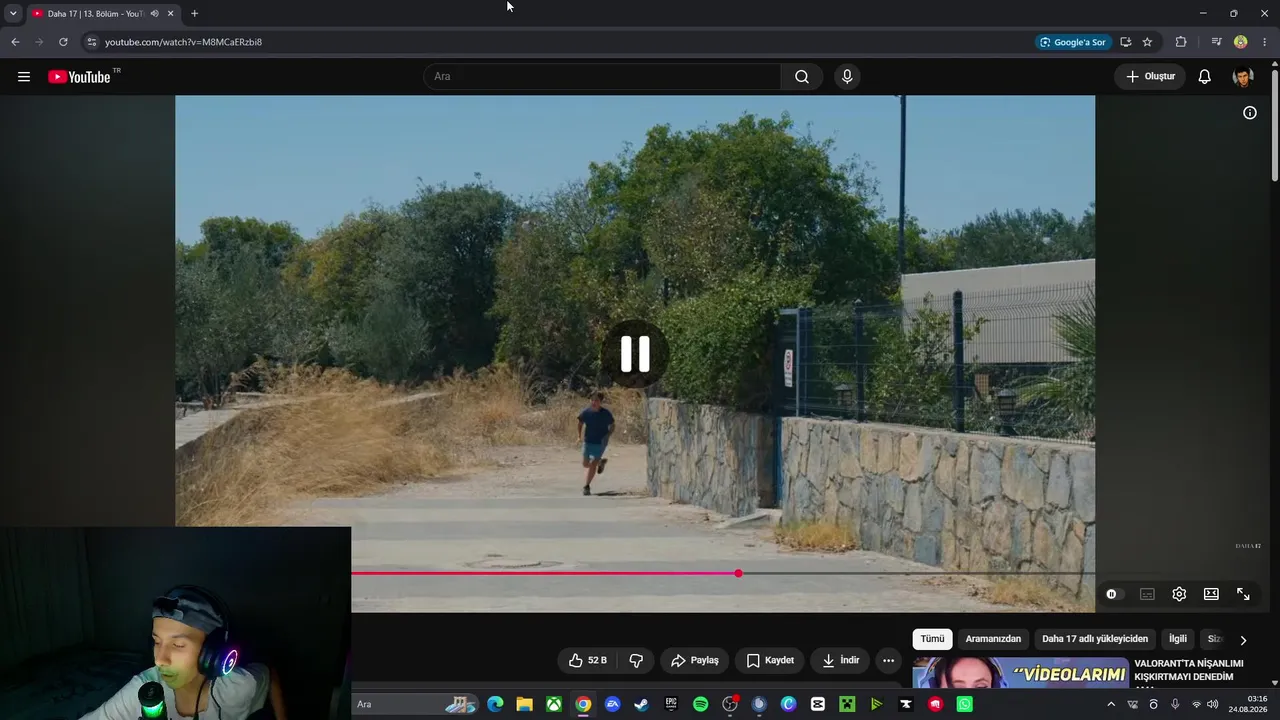Open a new browser tab

[x=194, y=14]
